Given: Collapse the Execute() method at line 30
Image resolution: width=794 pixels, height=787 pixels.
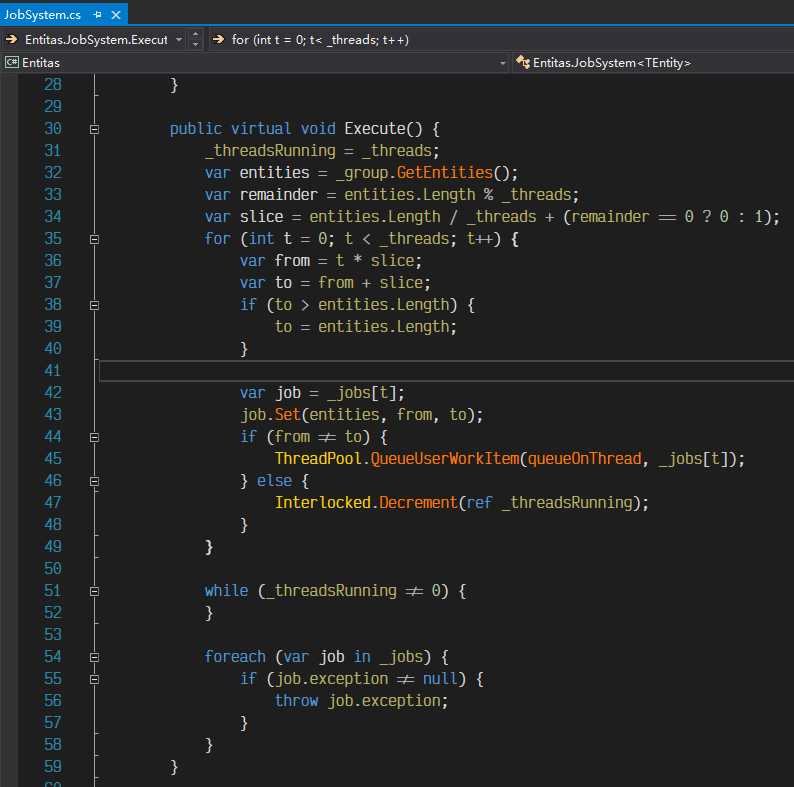Looking at the screenshot, I should (x=94, y=130).
